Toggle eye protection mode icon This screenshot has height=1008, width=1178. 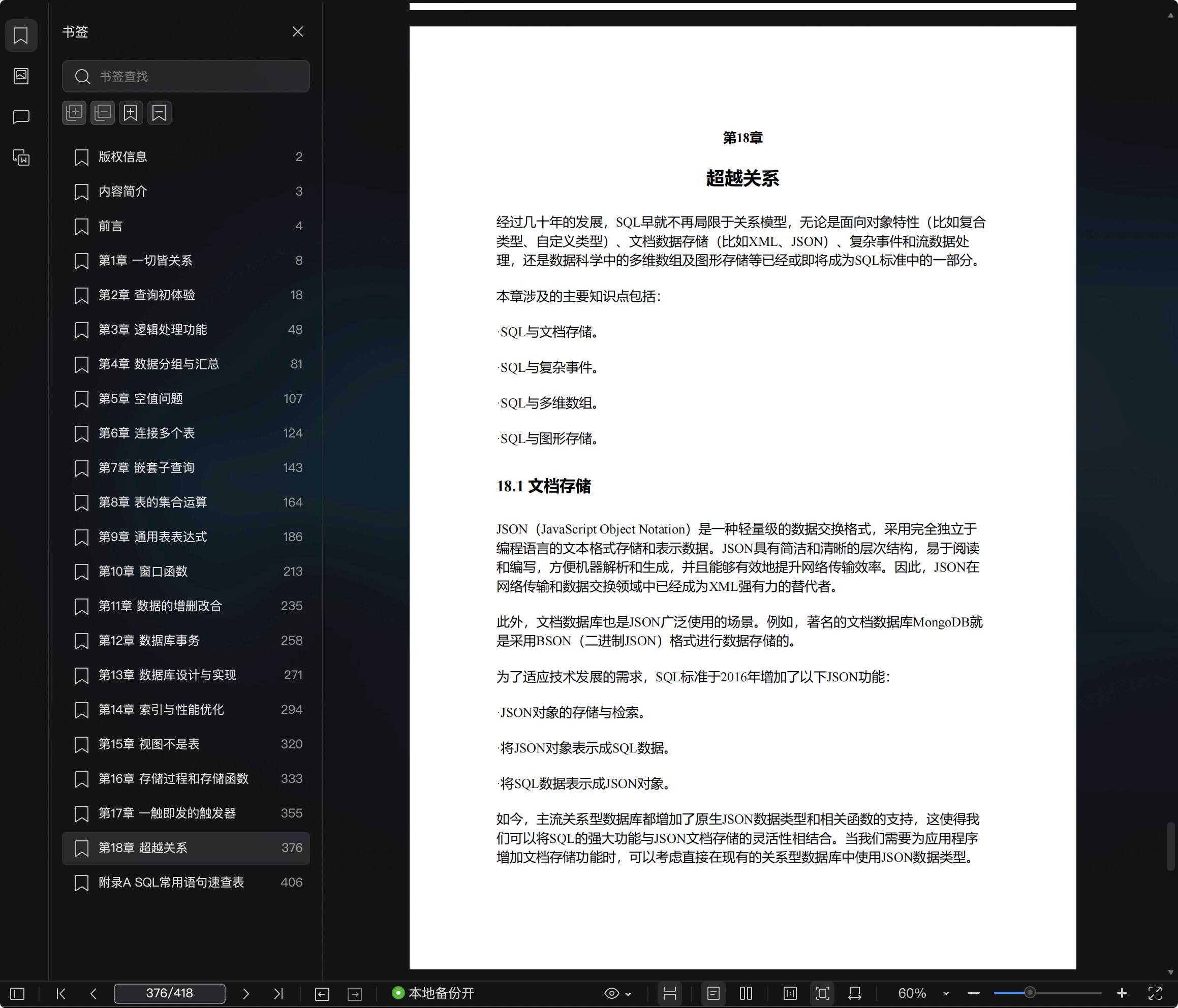pyautogui.click(x=612, y=994)
